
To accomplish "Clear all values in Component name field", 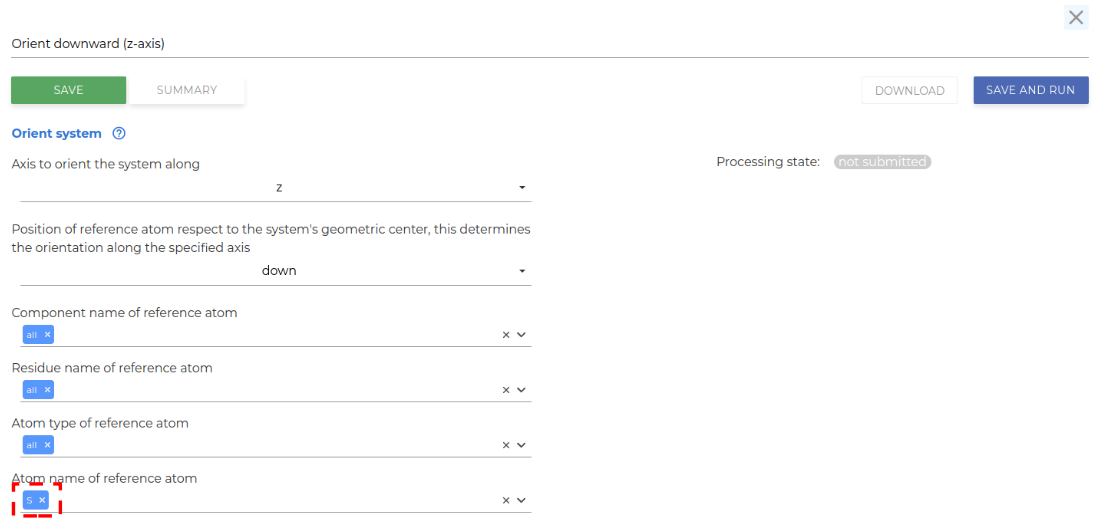I will pyautogui.click(x=506, y=335).
